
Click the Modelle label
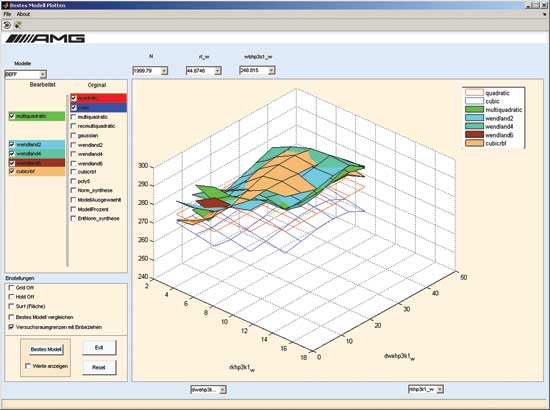23,63
